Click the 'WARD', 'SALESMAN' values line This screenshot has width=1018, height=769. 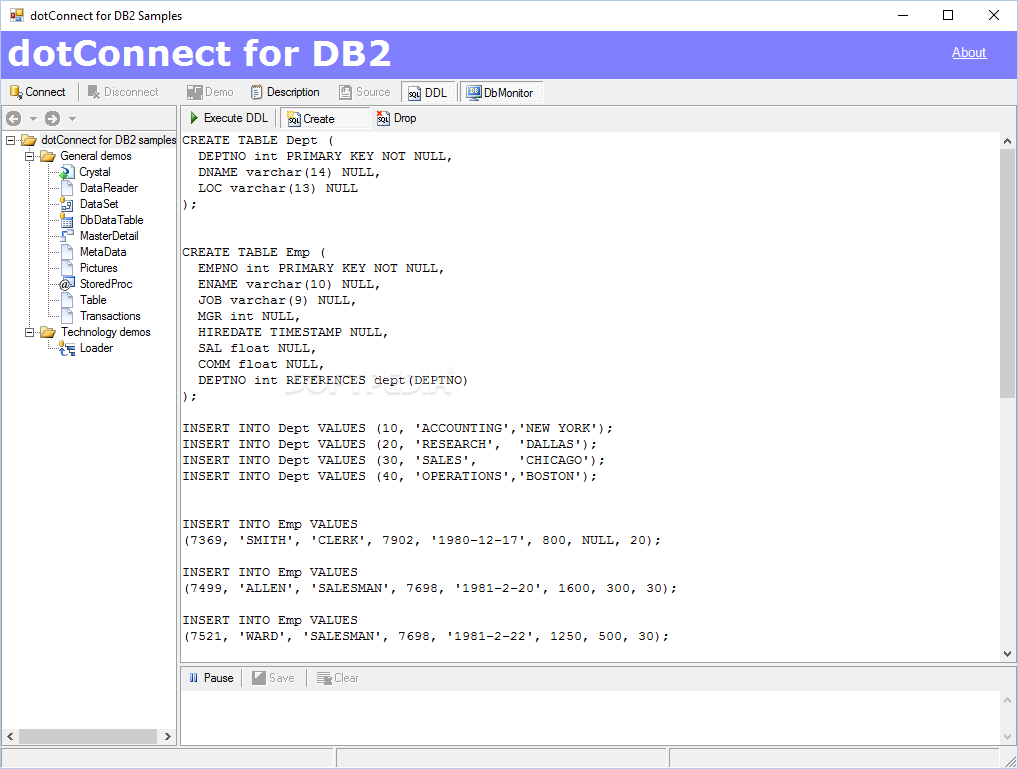tap(426, 637)
